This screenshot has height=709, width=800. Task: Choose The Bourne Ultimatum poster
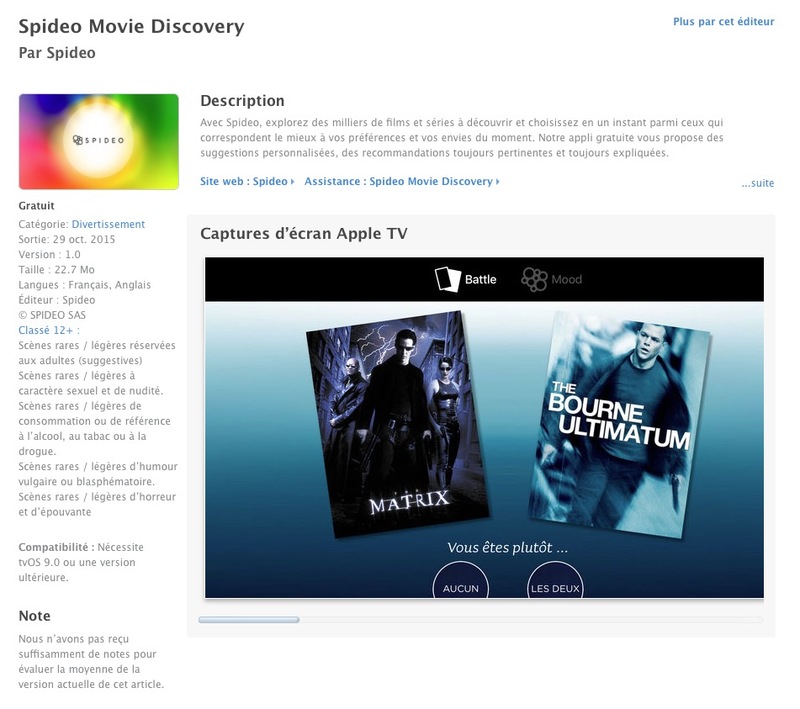point(620,424)
